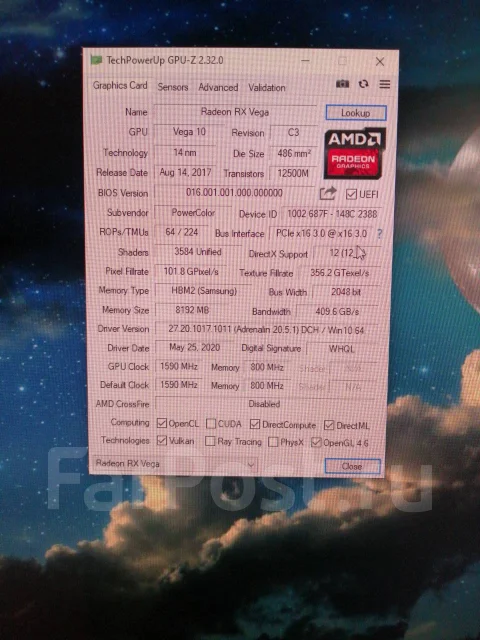
Task: Click the Revision value C3
Action: [x=293, y=133]
